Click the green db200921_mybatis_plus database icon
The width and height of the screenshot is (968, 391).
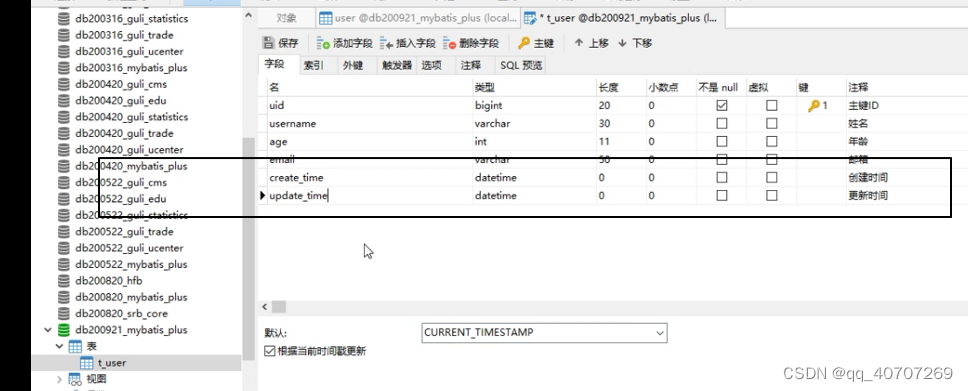click(64, 330)
